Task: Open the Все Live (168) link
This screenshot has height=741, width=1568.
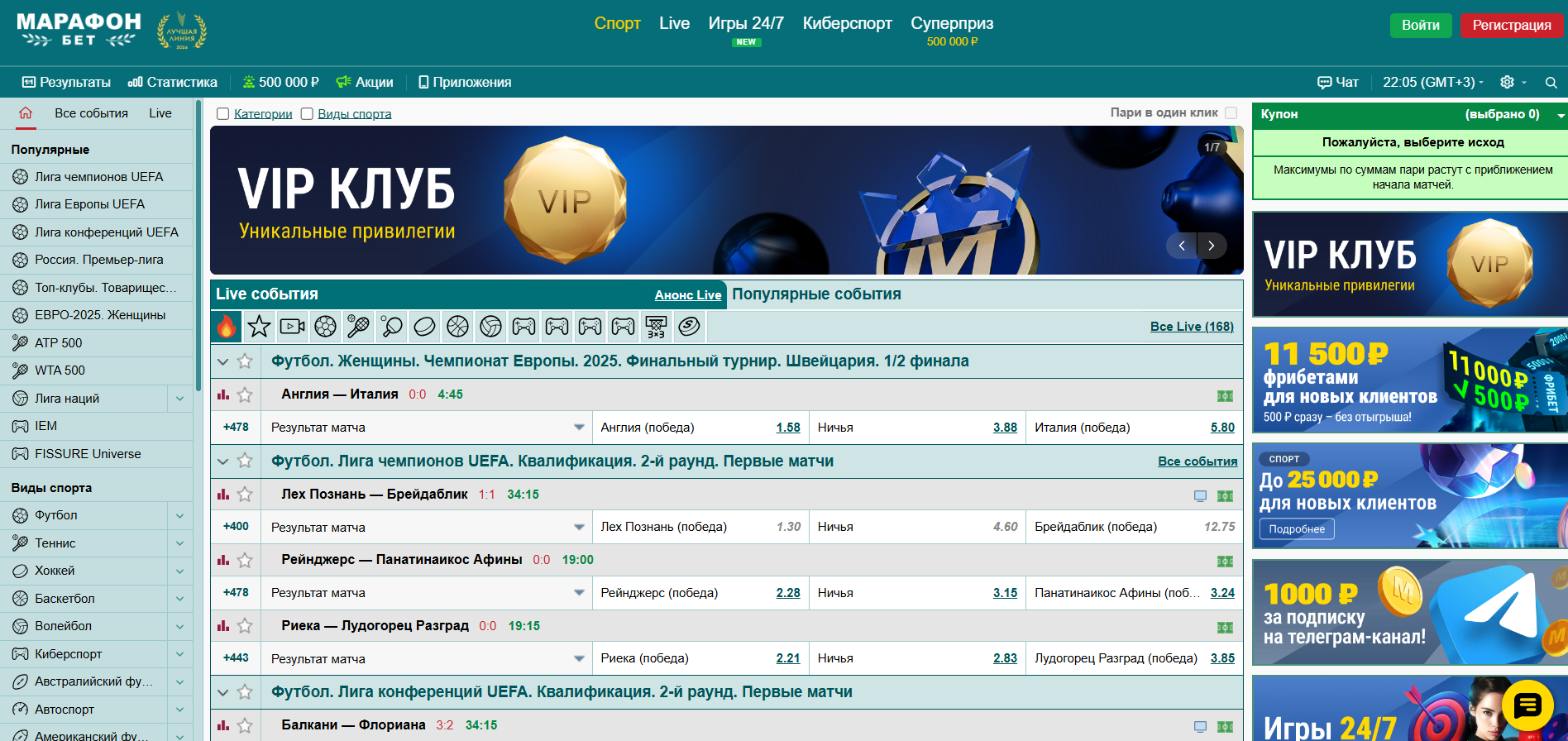Action: 1192,327
